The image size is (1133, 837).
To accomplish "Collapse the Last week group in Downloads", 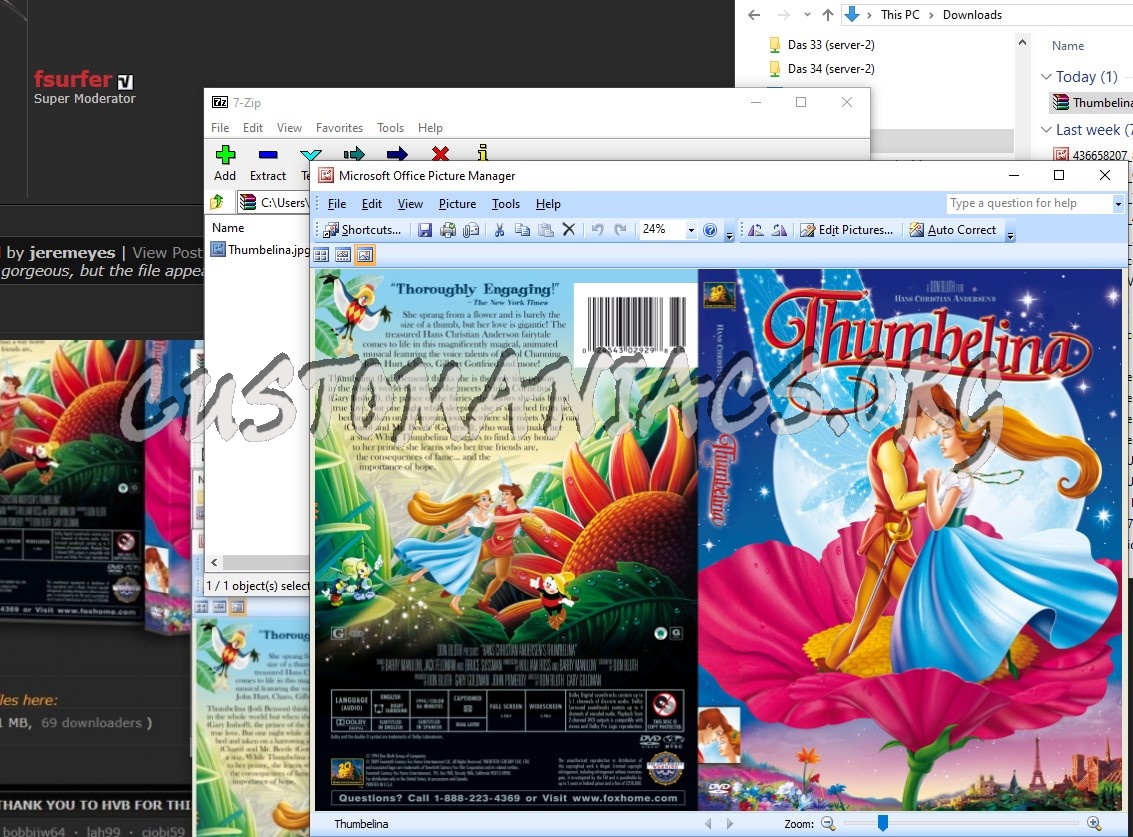I will point(1046,129).
